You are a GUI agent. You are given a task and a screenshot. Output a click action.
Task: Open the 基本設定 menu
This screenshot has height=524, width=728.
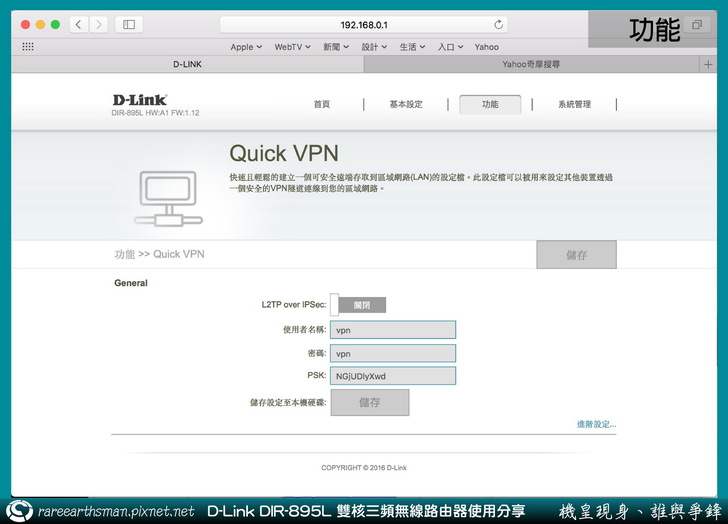[x=406, y=104]
